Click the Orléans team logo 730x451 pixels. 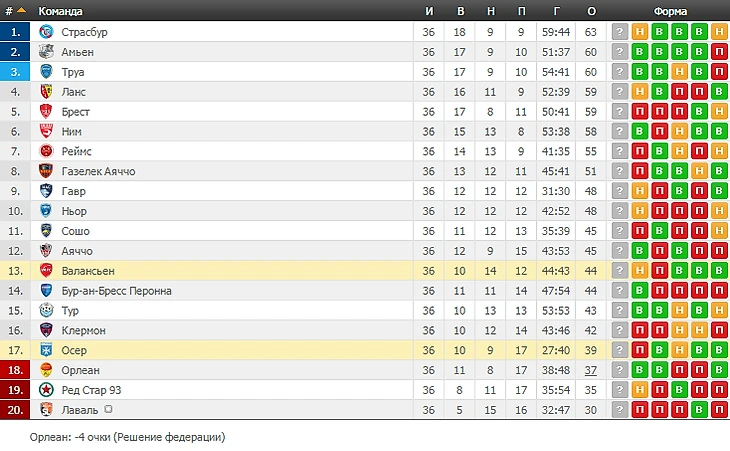click(x=46, y=370)
